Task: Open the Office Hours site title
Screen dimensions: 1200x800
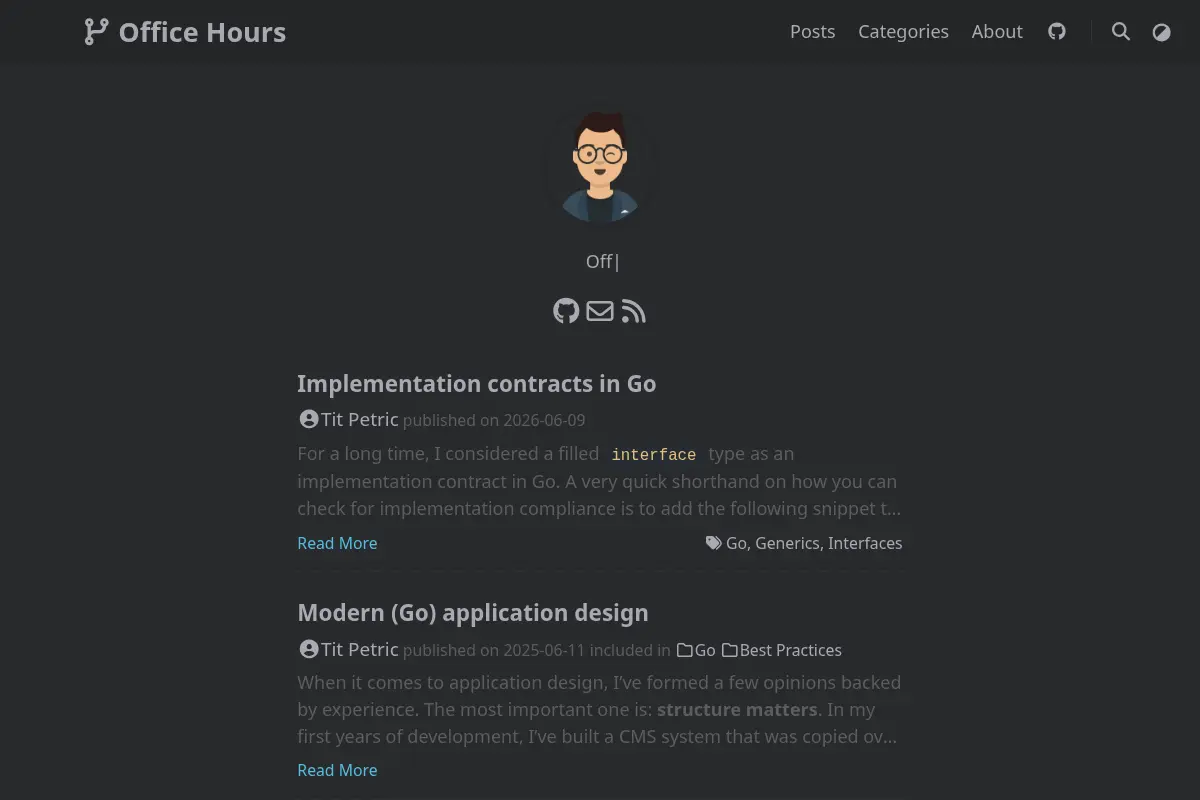Action: point(202,33)
